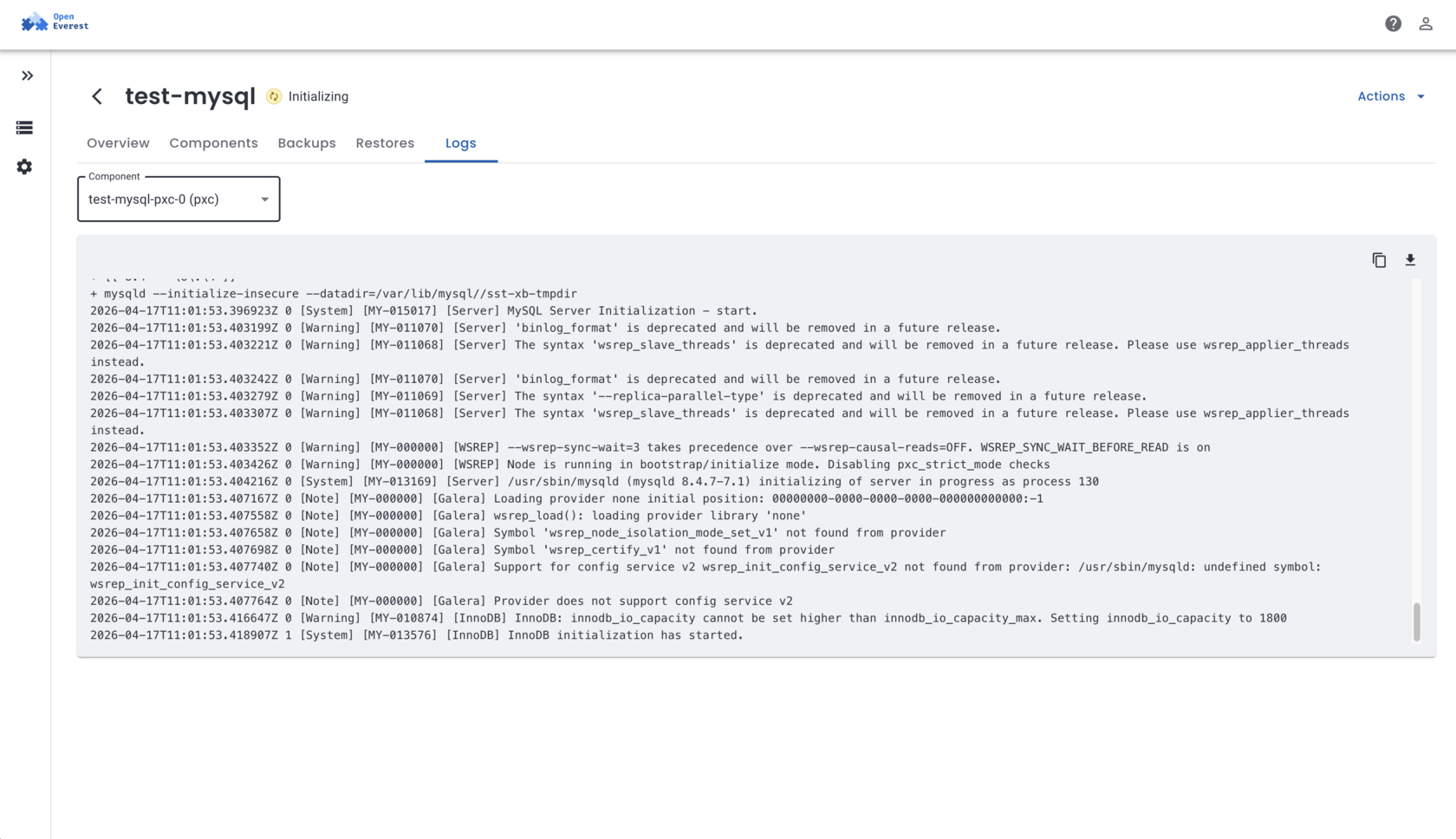1456x839 pixels.
Task: Click the 'wsrep_certify_v1' not found log line
Action: point(462,550)
